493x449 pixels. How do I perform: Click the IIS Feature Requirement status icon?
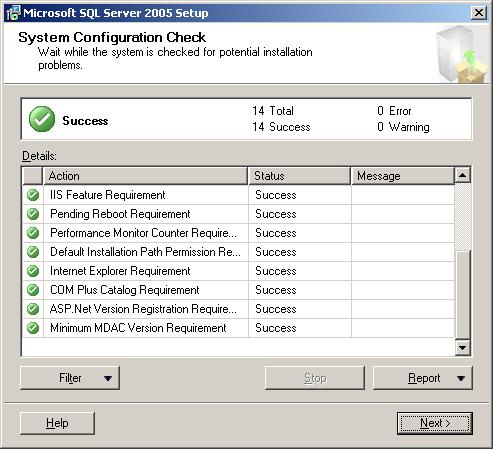click(33, 195)
